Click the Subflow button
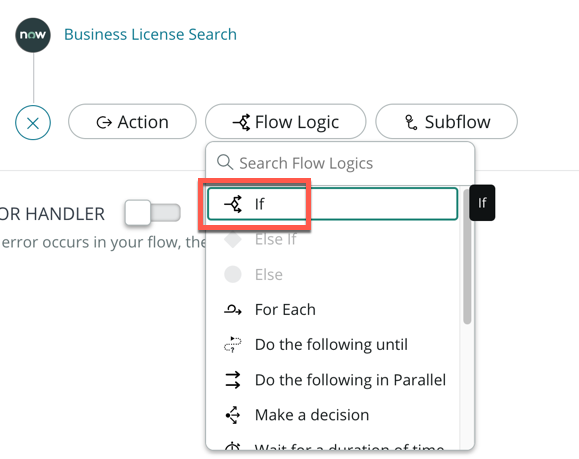This screenshot has height=459, width=579. (x=446, y=121)
